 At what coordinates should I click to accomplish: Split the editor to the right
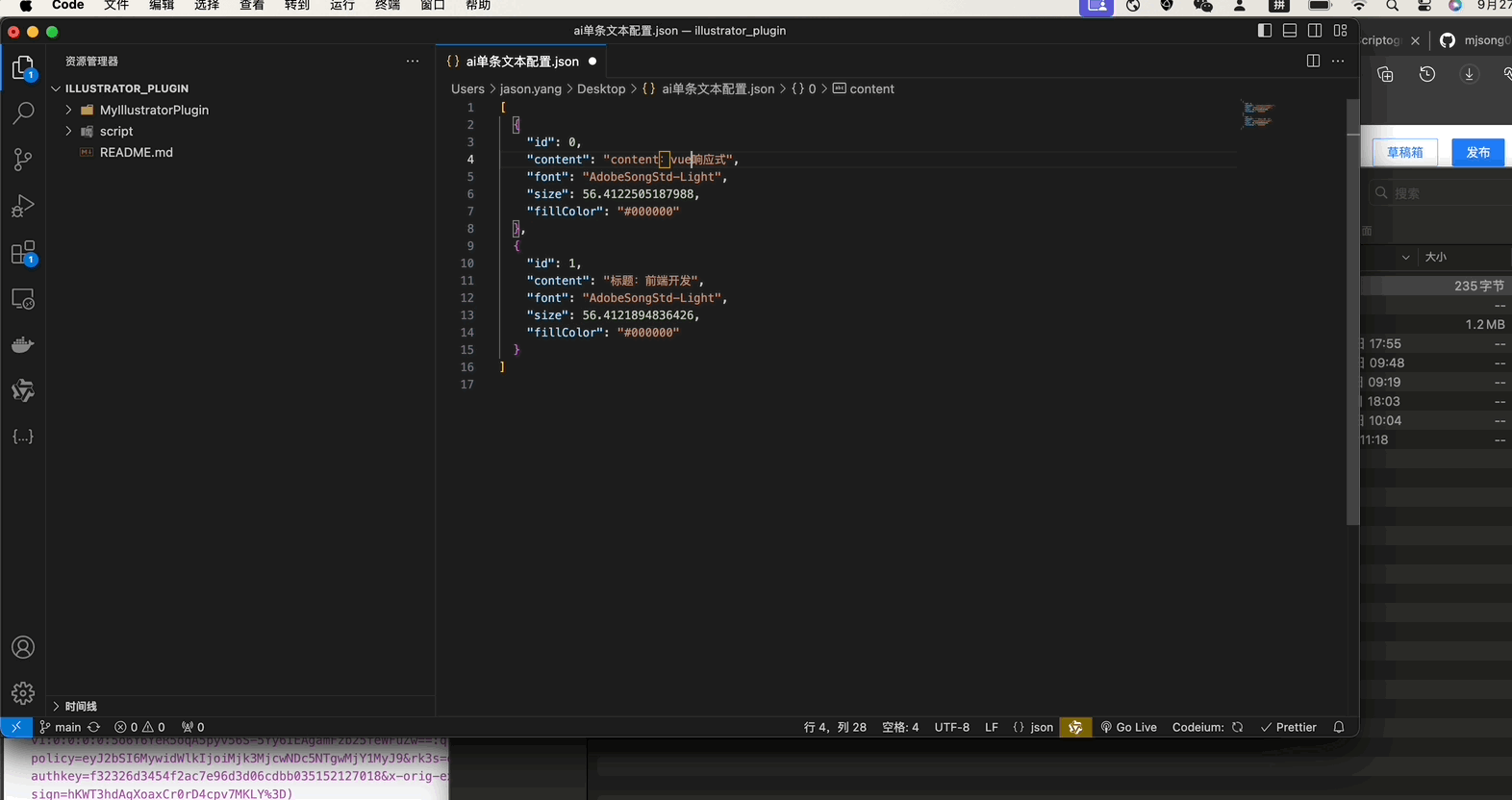pyautogui.click(x=1313, y=61)
